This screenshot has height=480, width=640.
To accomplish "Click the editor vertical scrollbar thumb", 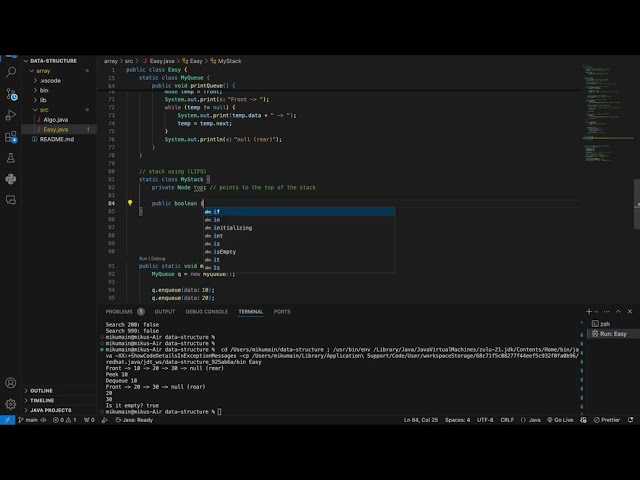I will pos(637,203).
